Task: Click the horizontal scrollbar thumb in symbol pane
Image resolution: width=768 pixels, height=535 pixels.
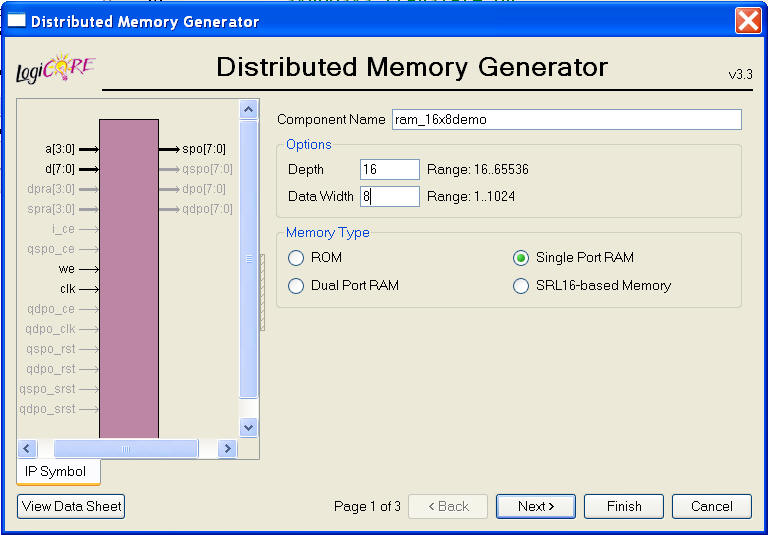Action: [x=126, y=448]
